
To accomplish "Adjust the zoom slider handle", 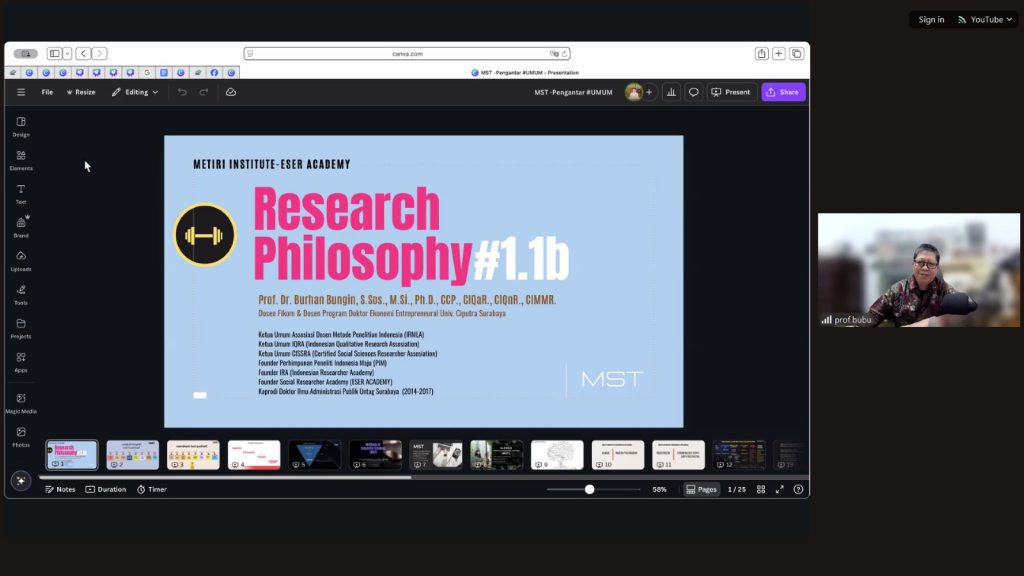I will [x=589, y=489].
